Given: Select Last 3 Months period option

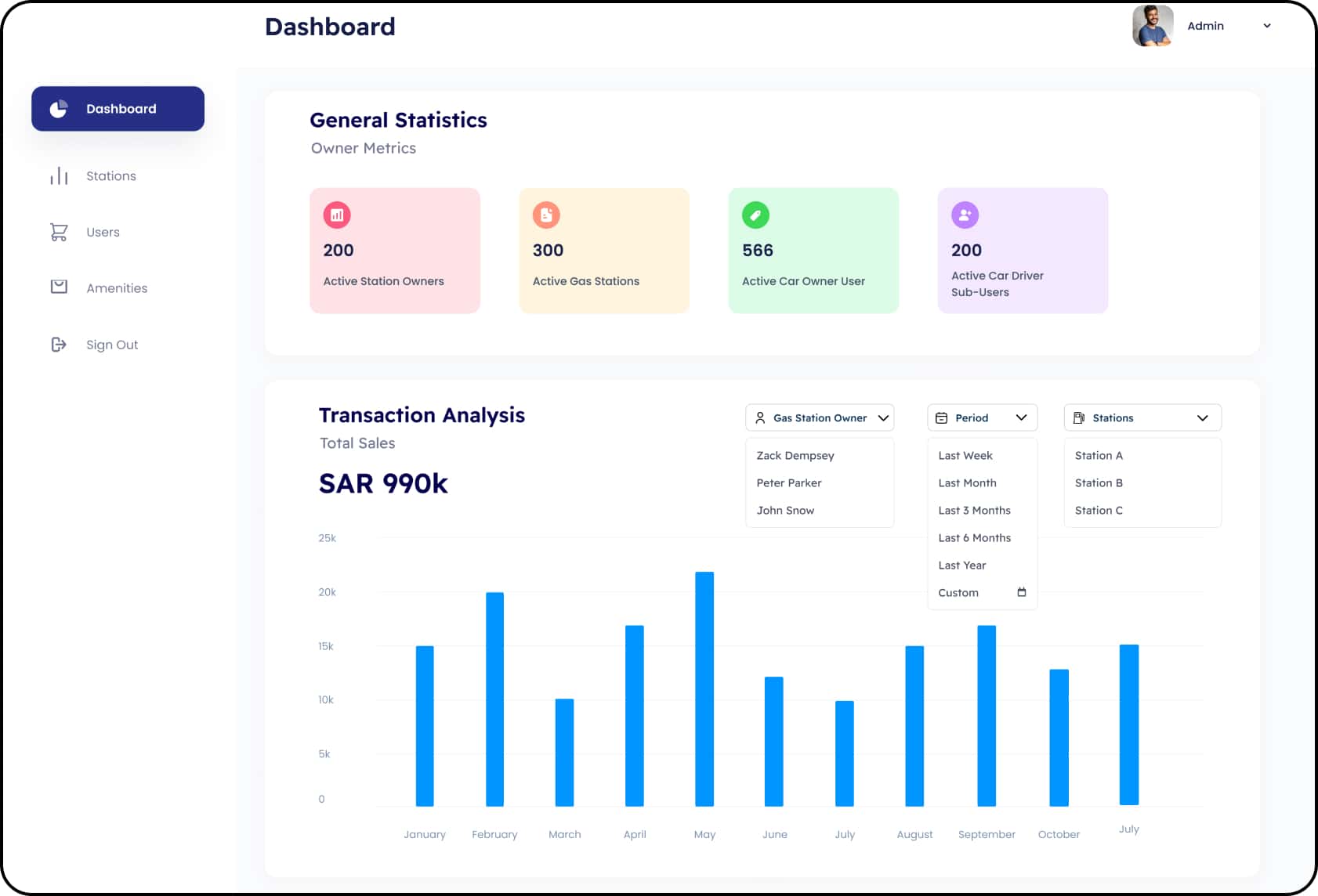Looking at the screenshot, I should coord(974,511).
